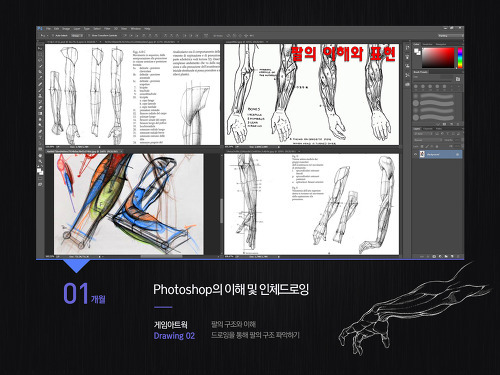Toggle Show Transform Controls checkbox
The height and width of the screenshot is (375, 500).
tap(89, 36)
